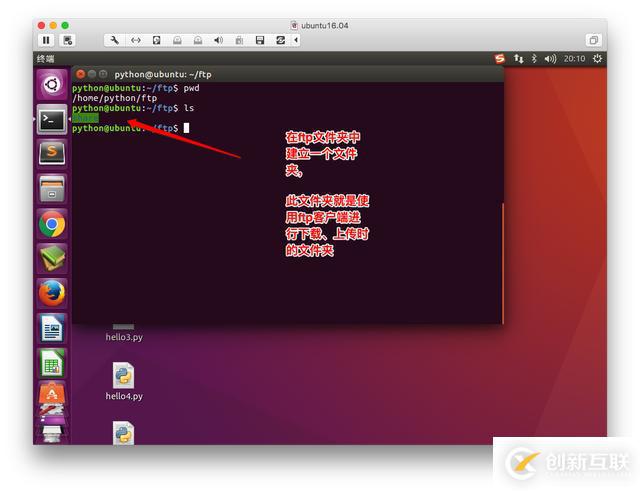Click the VM snapshot button next to pause

click(67, 40)
